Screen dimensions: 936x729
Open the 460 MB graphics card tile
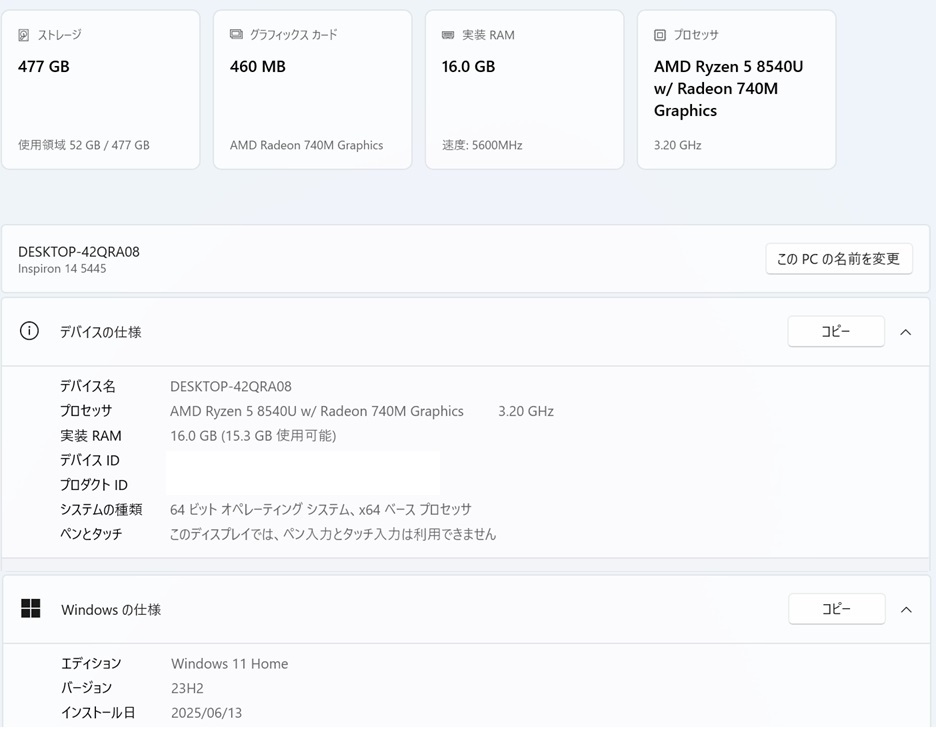click(313, 90)
